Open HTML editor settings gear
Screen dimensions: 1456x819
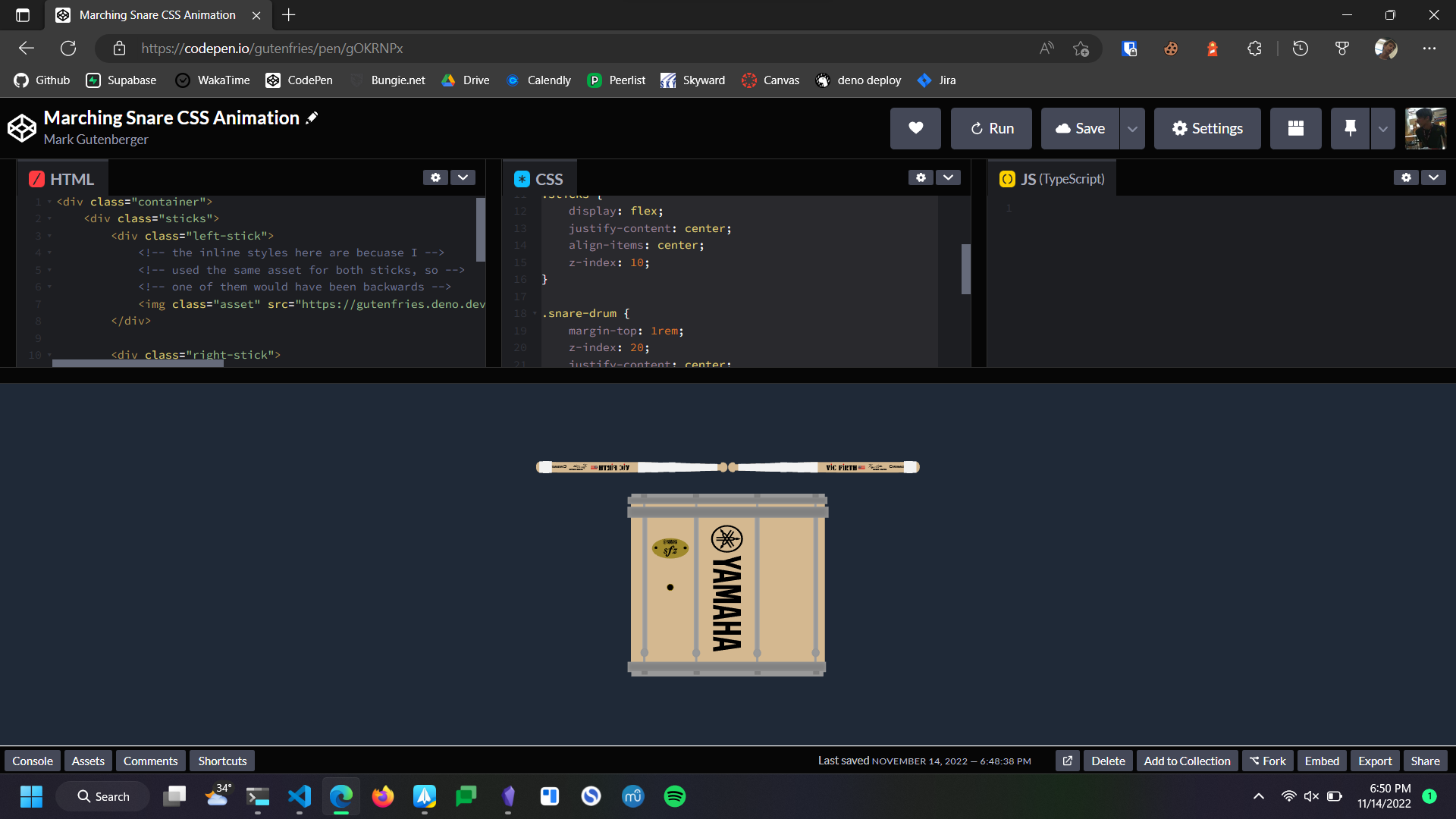pyautogui.click(x=435, y=177)
